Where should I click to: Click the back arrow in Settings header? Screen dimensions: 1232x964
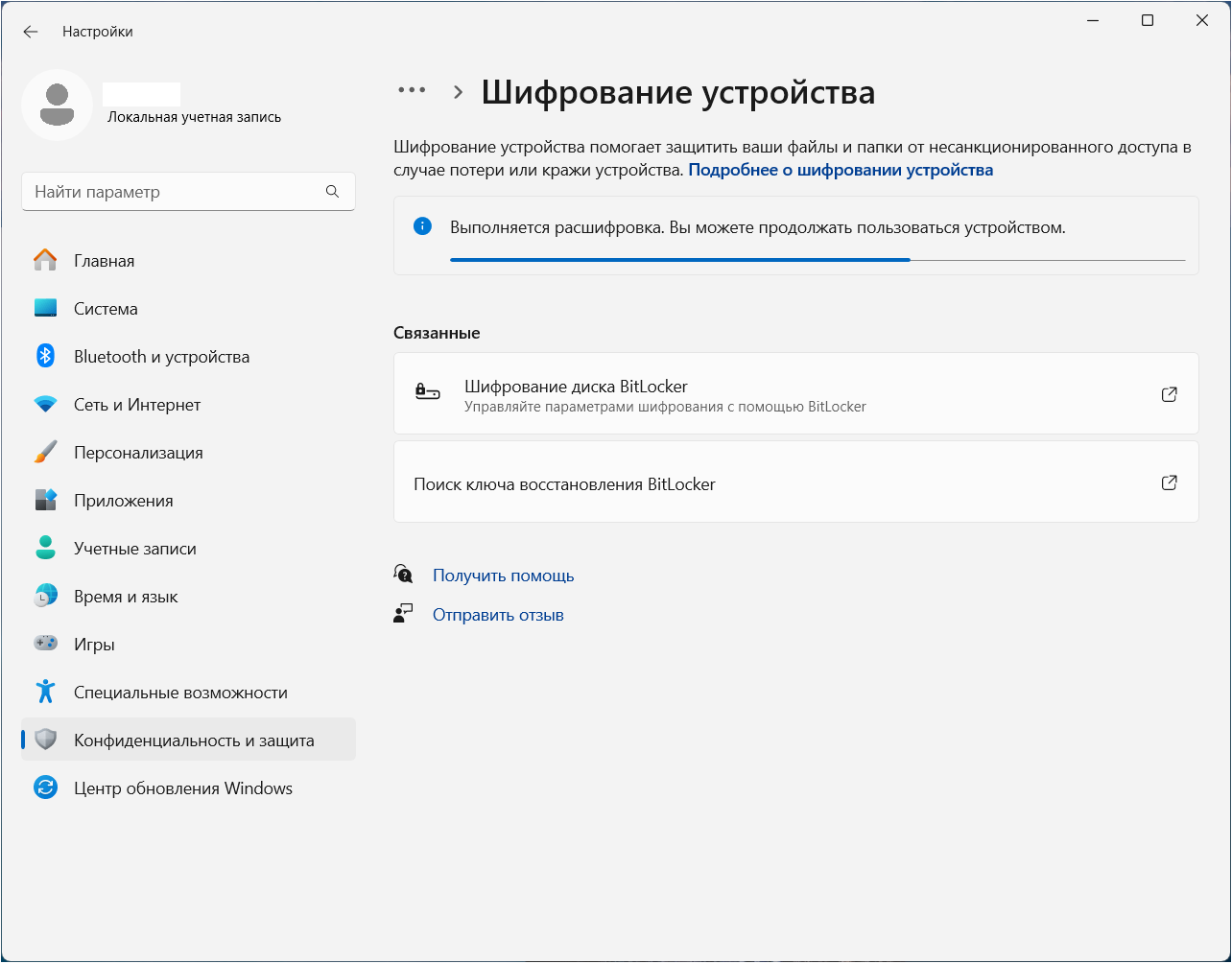[x=31, y=32]
